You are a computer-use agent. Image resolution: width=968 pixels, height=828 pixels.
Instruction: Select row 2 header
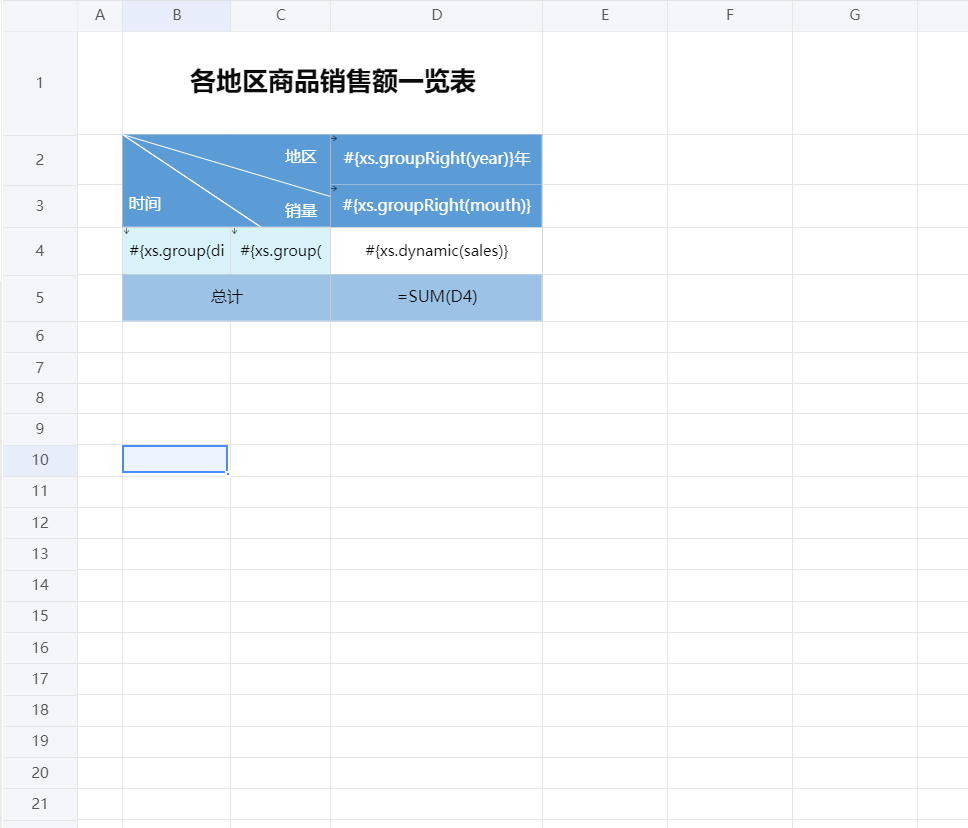click(x=40, y=160)
